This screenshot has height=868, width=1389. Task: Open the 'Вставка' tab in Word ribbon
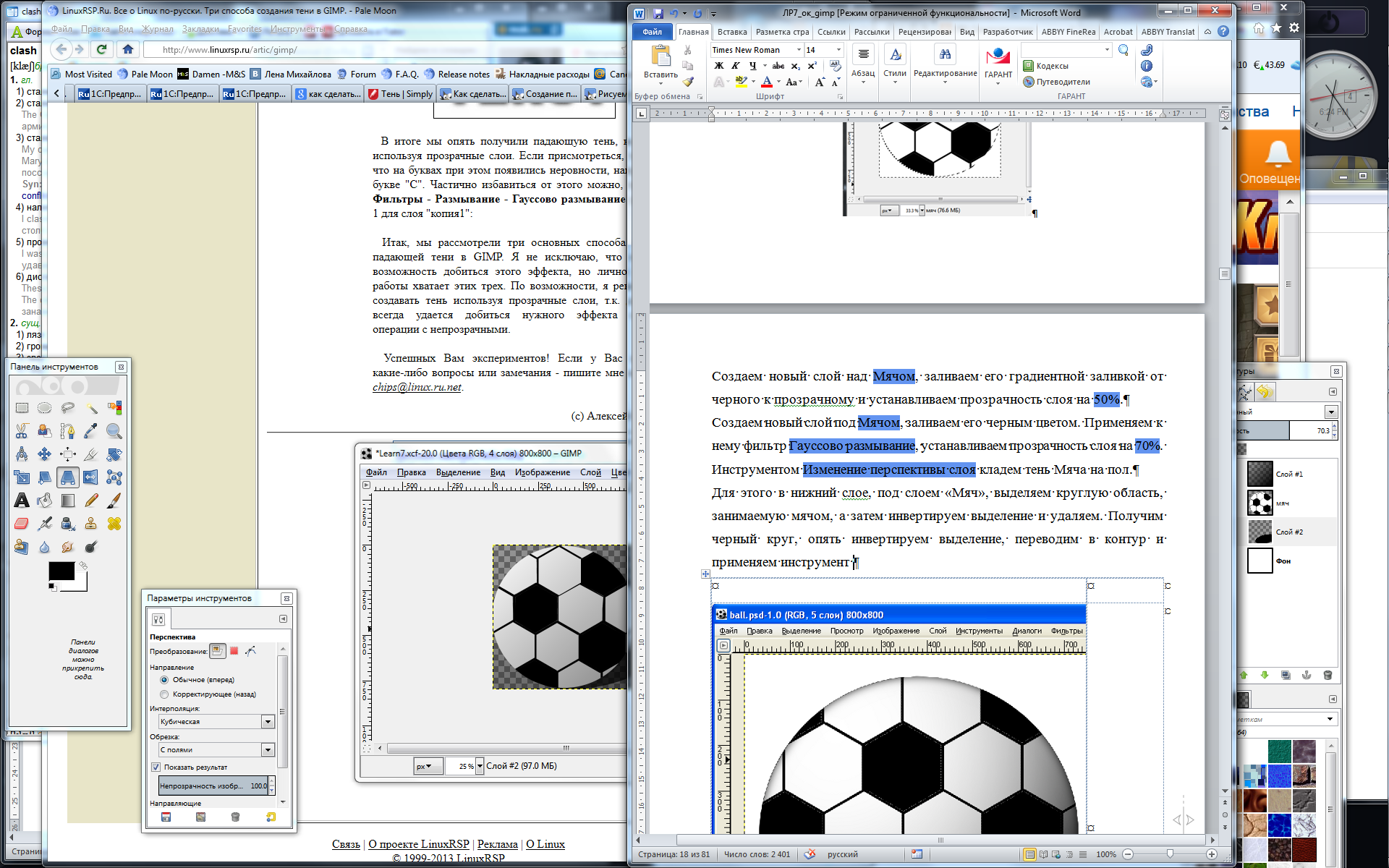pos(732,32)
